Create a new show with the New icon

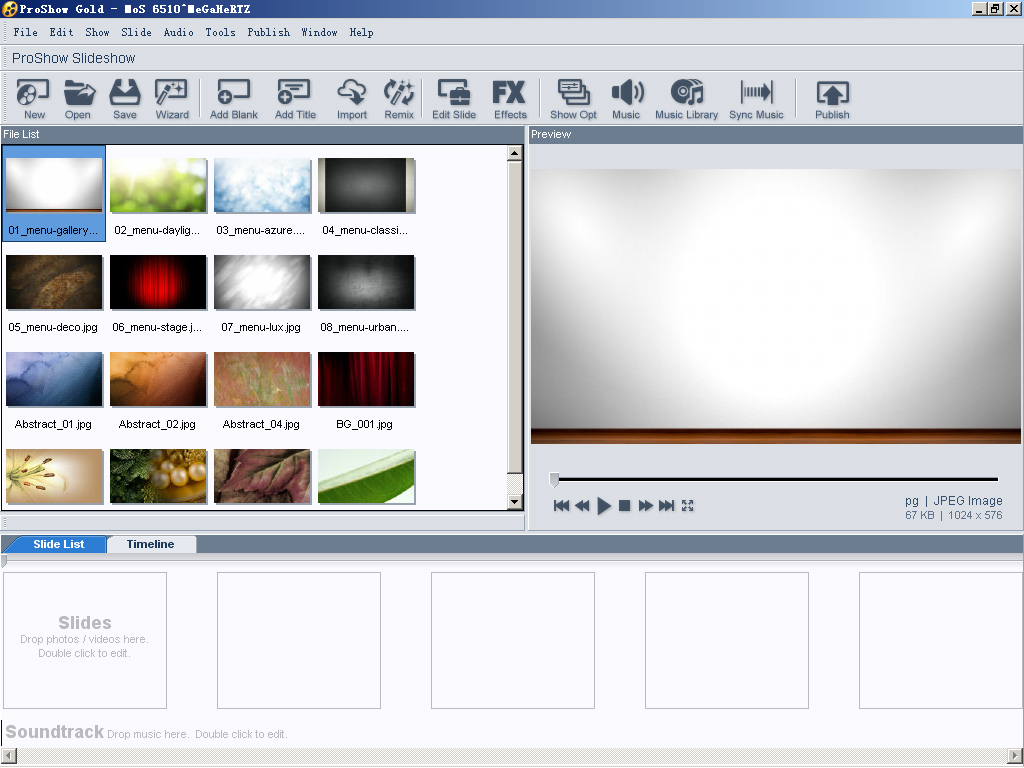pyautogui.click(x=33, y=99)
